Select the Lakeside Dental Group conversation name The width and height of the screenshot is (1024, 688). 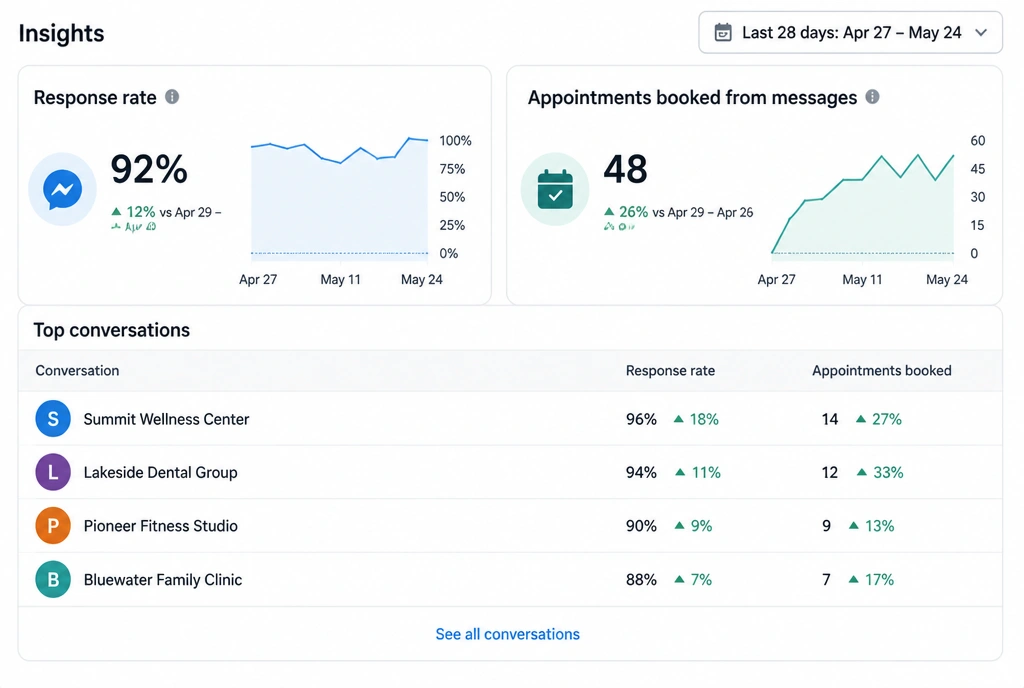point(161,473)
